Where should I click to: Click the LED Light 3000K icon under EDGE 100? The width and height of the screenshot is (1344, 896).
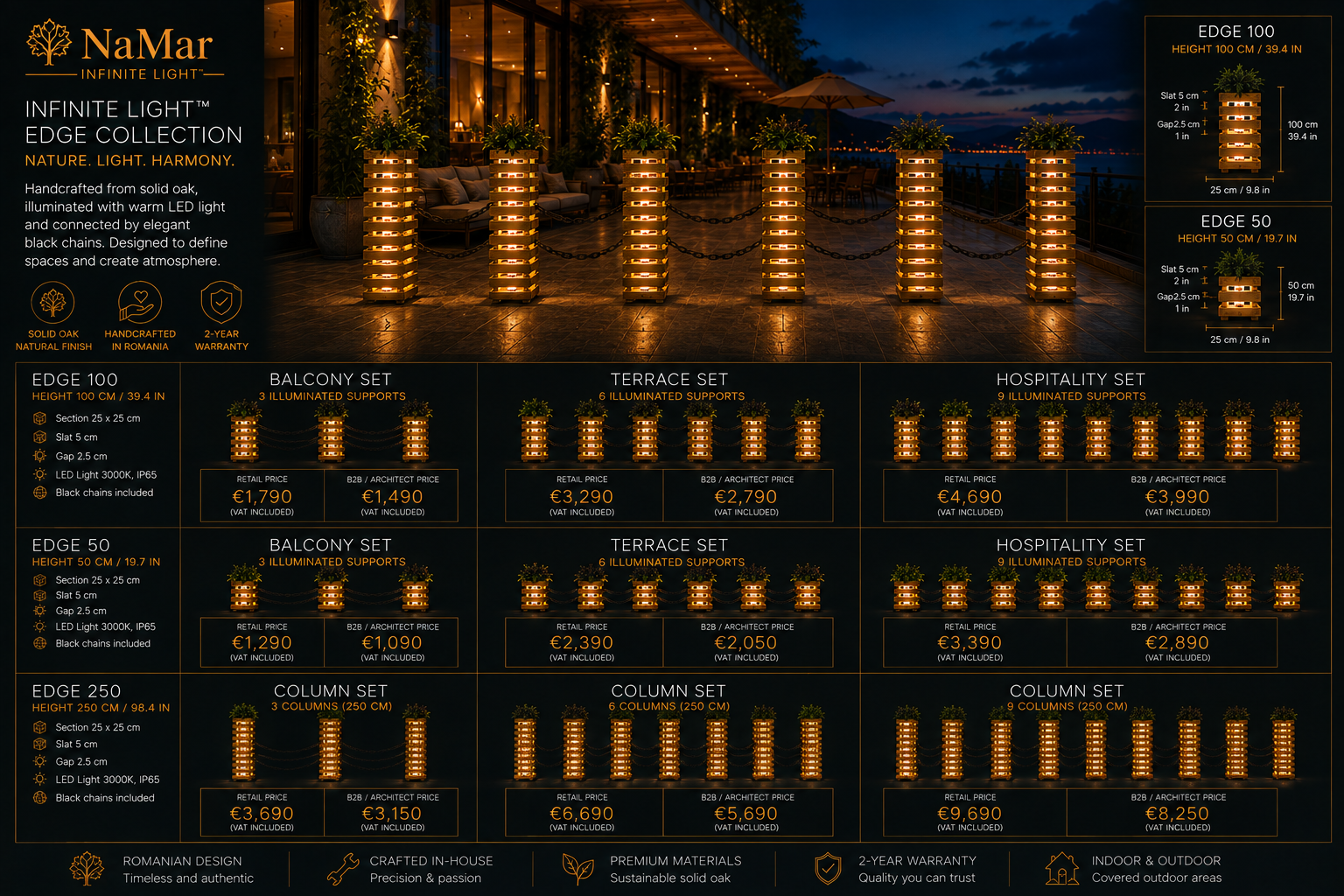[x=39, y=474]
